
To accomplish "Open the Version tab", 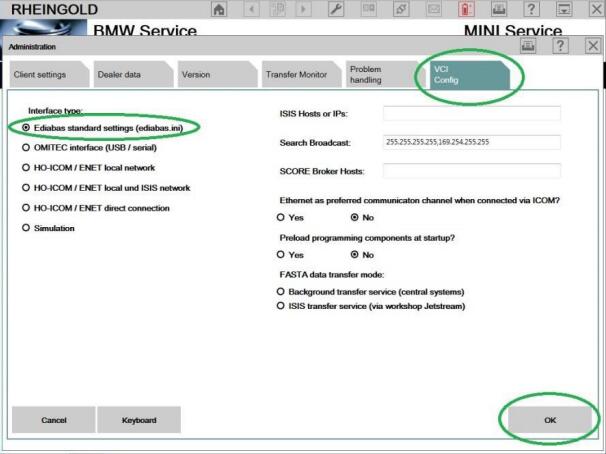I will coord(217,74).
